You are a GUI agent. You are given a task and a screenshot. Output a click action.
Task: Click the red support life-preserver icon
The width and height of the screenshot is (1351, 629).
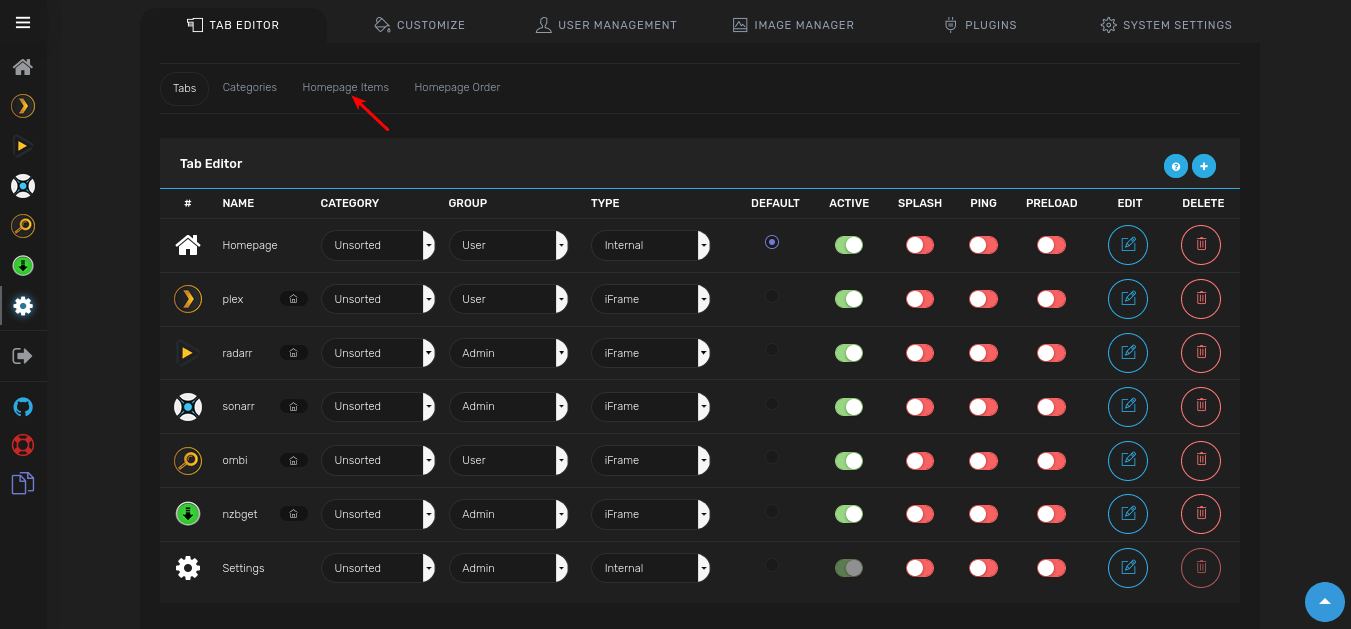22,445
